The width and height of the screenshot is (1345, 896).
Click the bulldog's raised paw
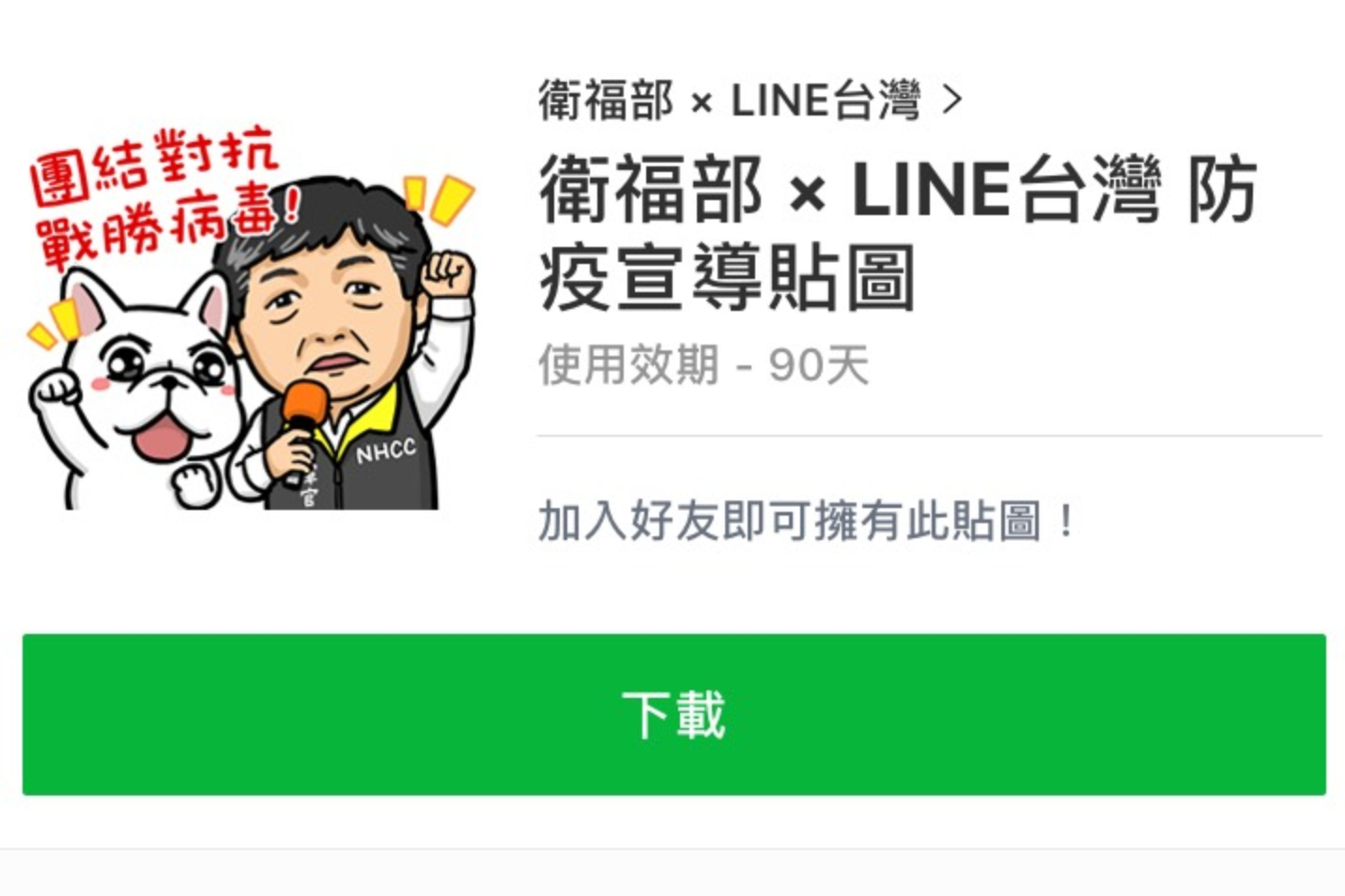54,387
